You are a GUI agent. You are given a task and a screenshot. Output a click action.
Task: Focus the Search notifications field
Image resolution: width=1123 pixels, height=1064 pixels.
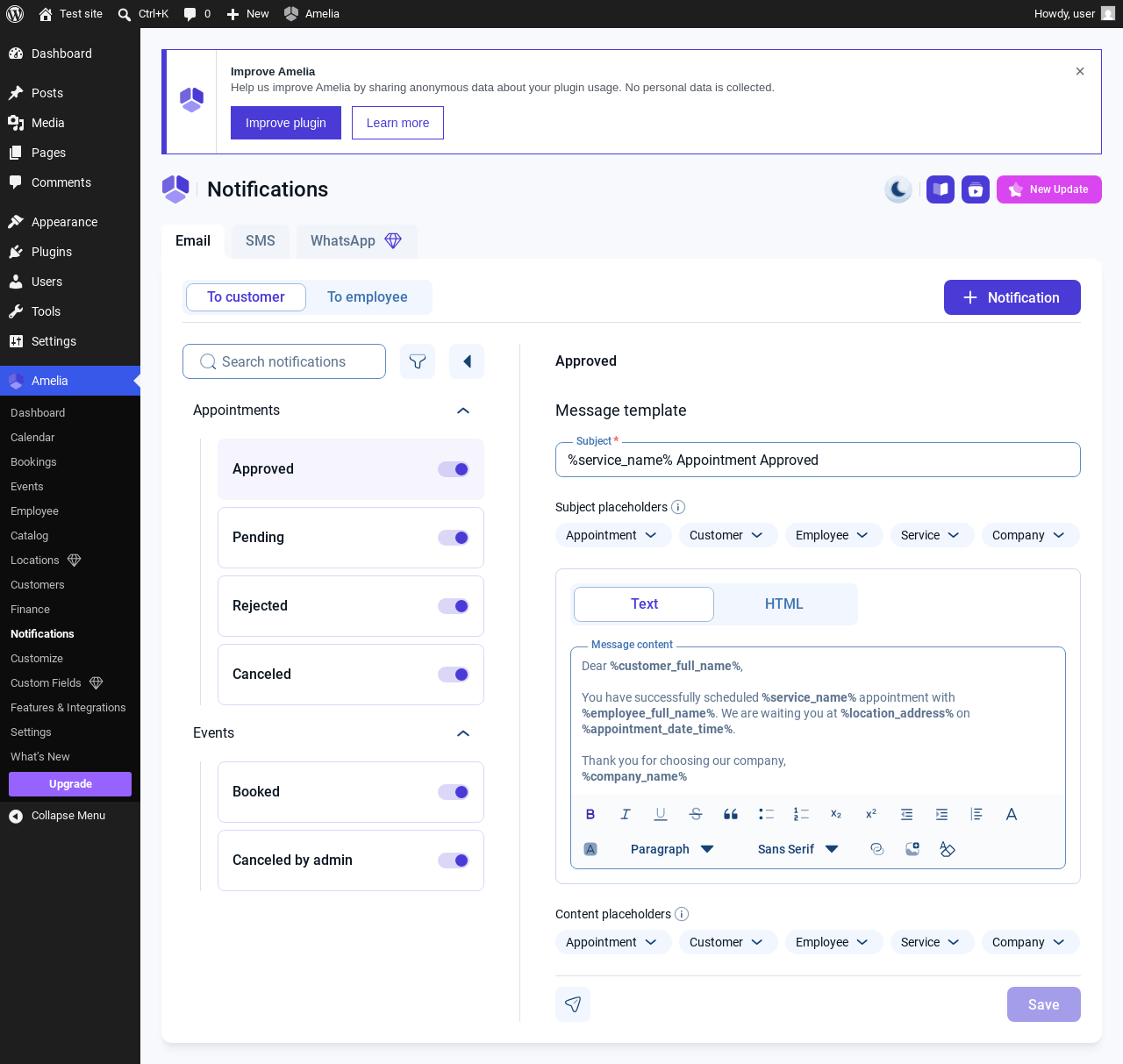tap(284, 361)
